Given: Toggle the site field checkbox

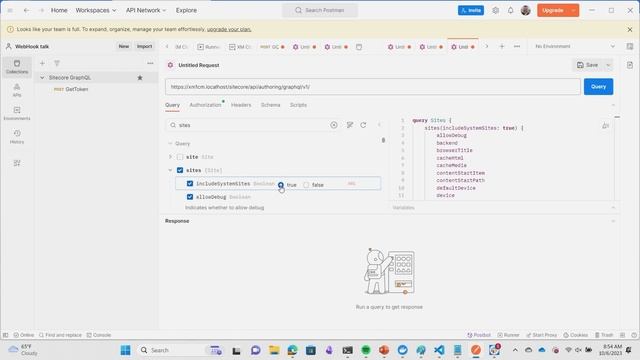Looking at the screenshot, I should [180, 157].
